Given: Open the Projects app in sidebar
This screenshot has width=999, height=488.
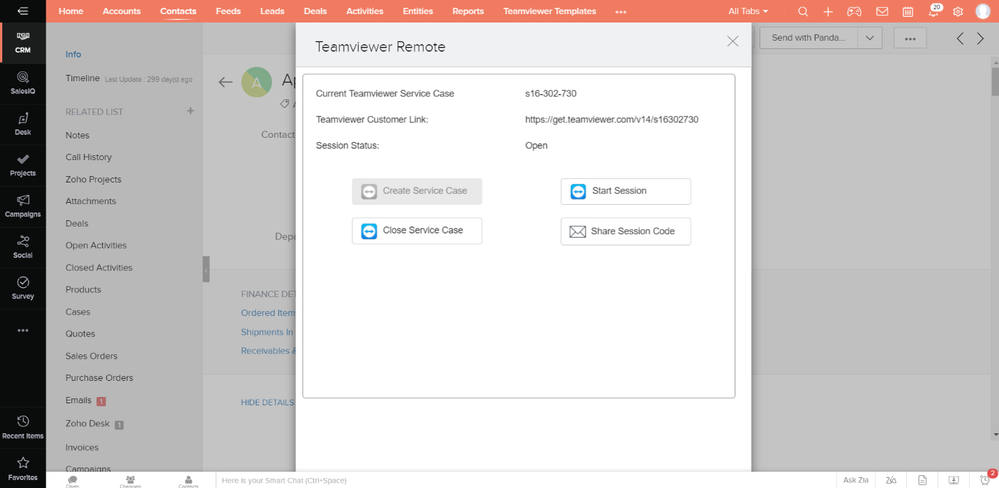Looking at the screenshot, I should (x=22, y=164).
